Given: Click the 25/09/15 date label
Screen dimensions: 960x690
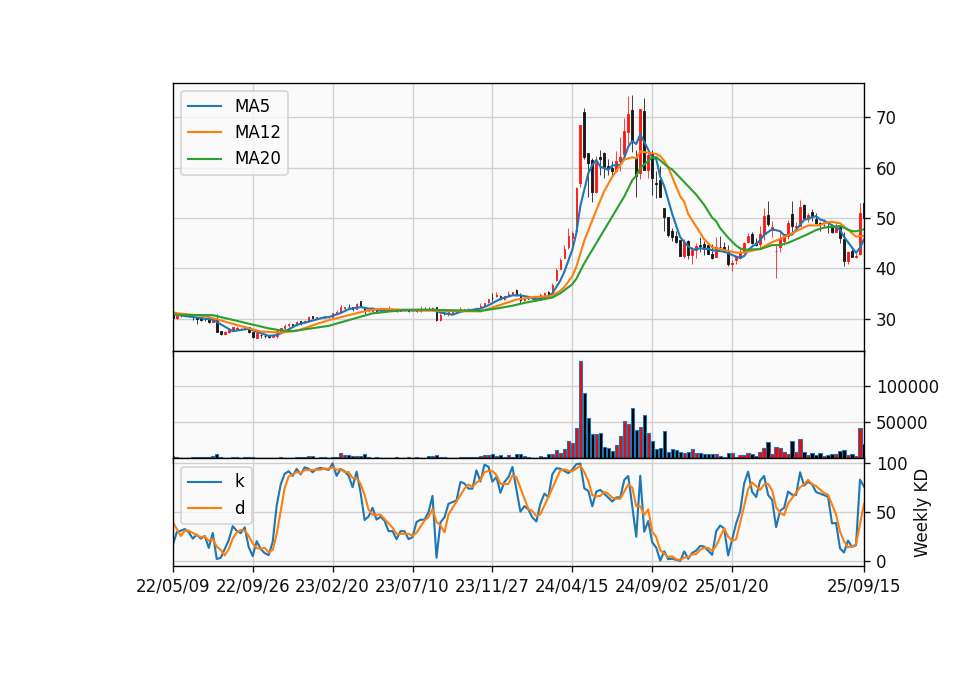Looking at the screenshot, I should point(864,586).
